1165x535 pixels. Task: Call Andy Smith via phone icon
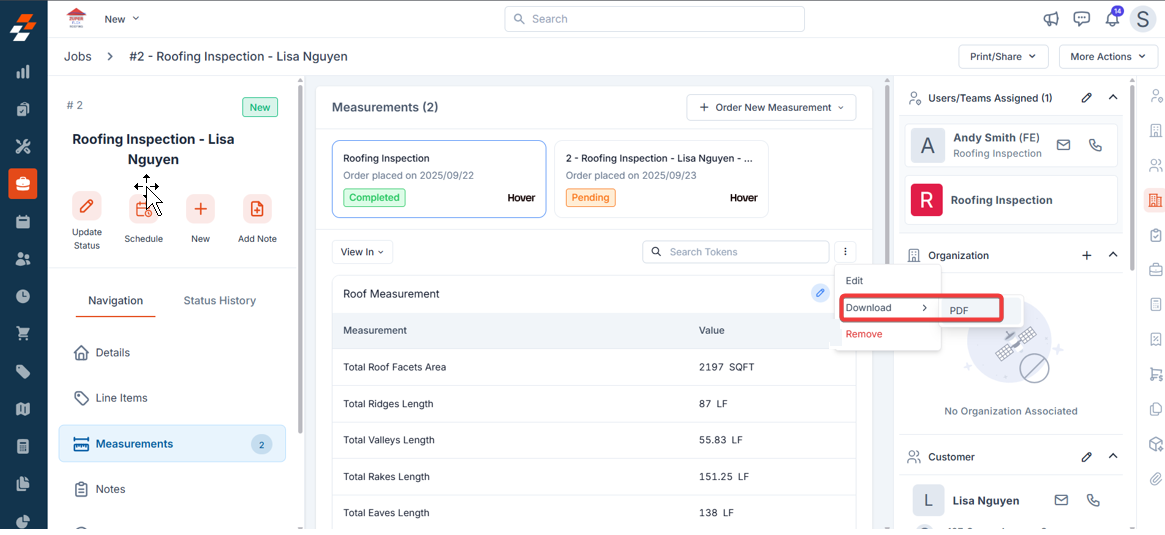(x=1095, y=145)
